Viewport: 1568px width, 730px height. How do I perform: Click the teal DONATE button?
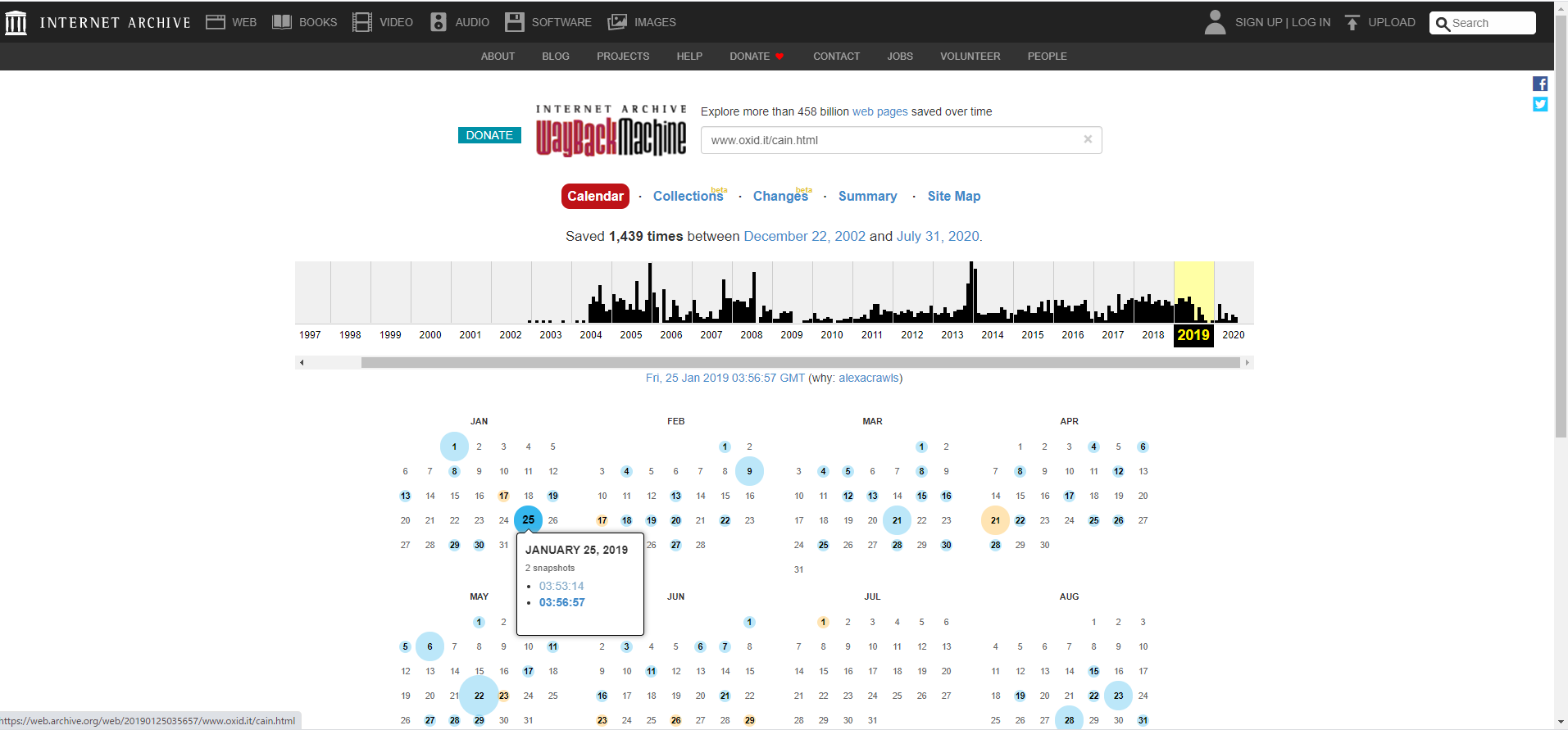[489, 135]
